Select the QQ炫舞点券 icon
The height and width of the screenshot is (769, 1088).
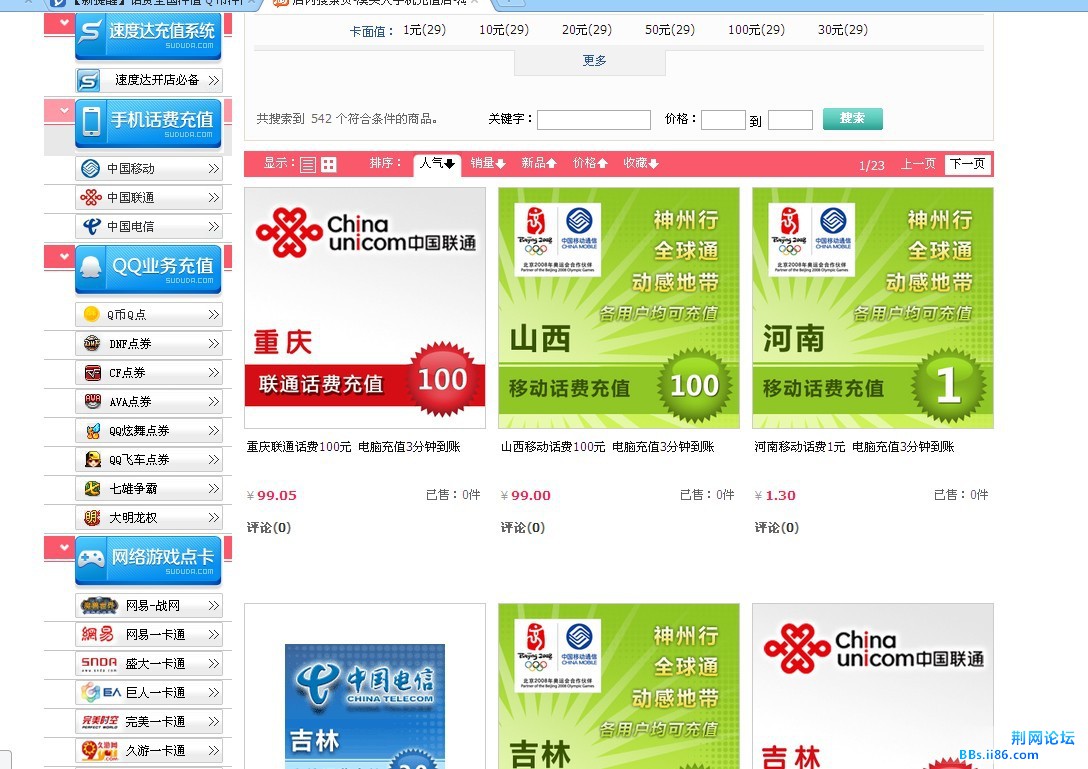(x=93, y=431)
